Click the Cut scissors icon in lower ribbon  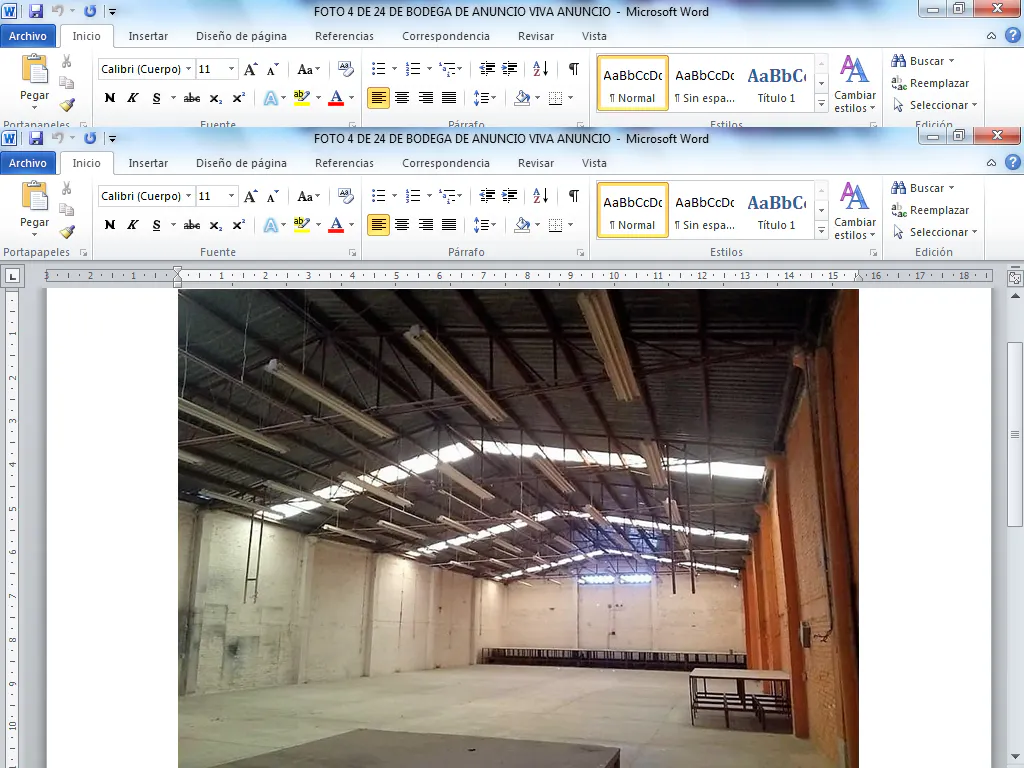[x=67, y=189]
